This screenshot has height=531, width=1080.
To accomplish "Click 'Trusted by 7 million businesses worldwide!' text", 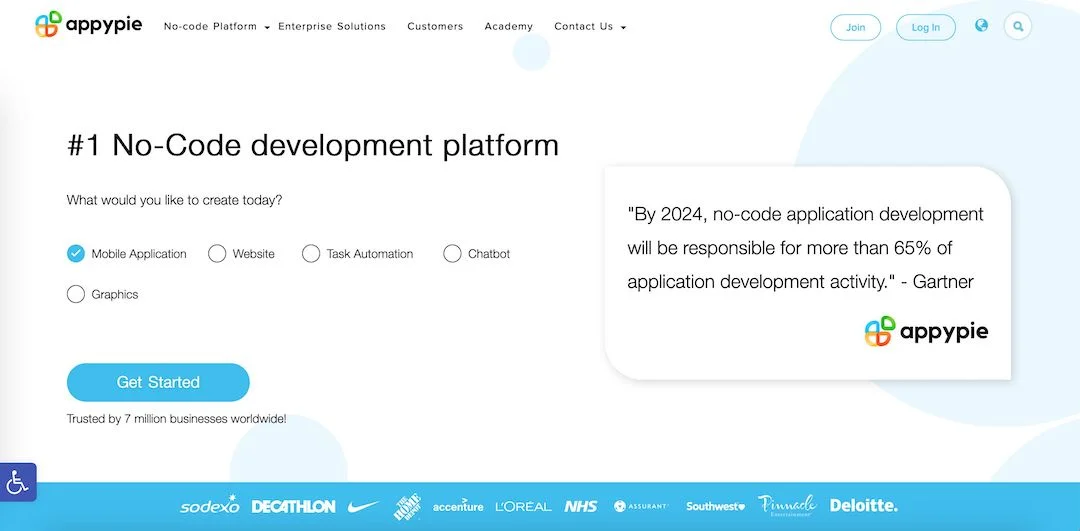I will [x=176, y=419].
